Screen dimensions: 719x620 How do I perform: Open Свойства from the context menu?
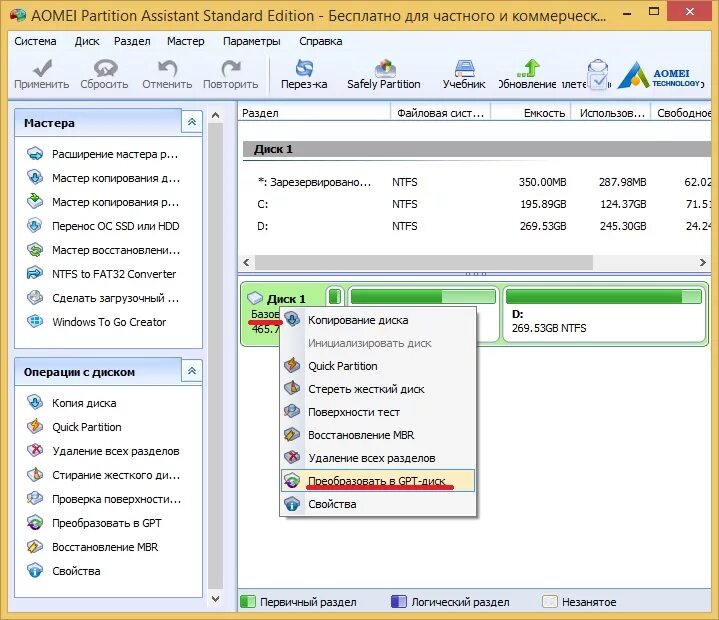click(x=378, y=504)
